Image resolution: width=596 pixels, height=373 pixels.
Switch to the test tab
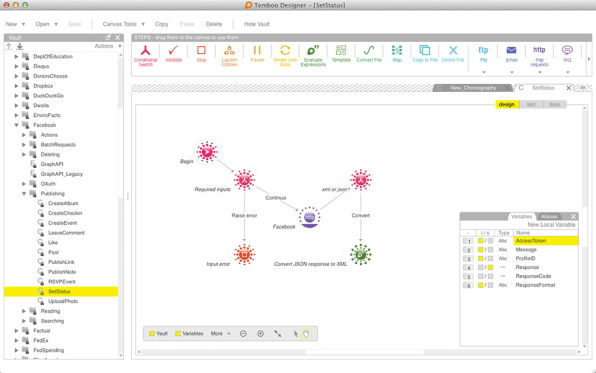pos(531,104)
